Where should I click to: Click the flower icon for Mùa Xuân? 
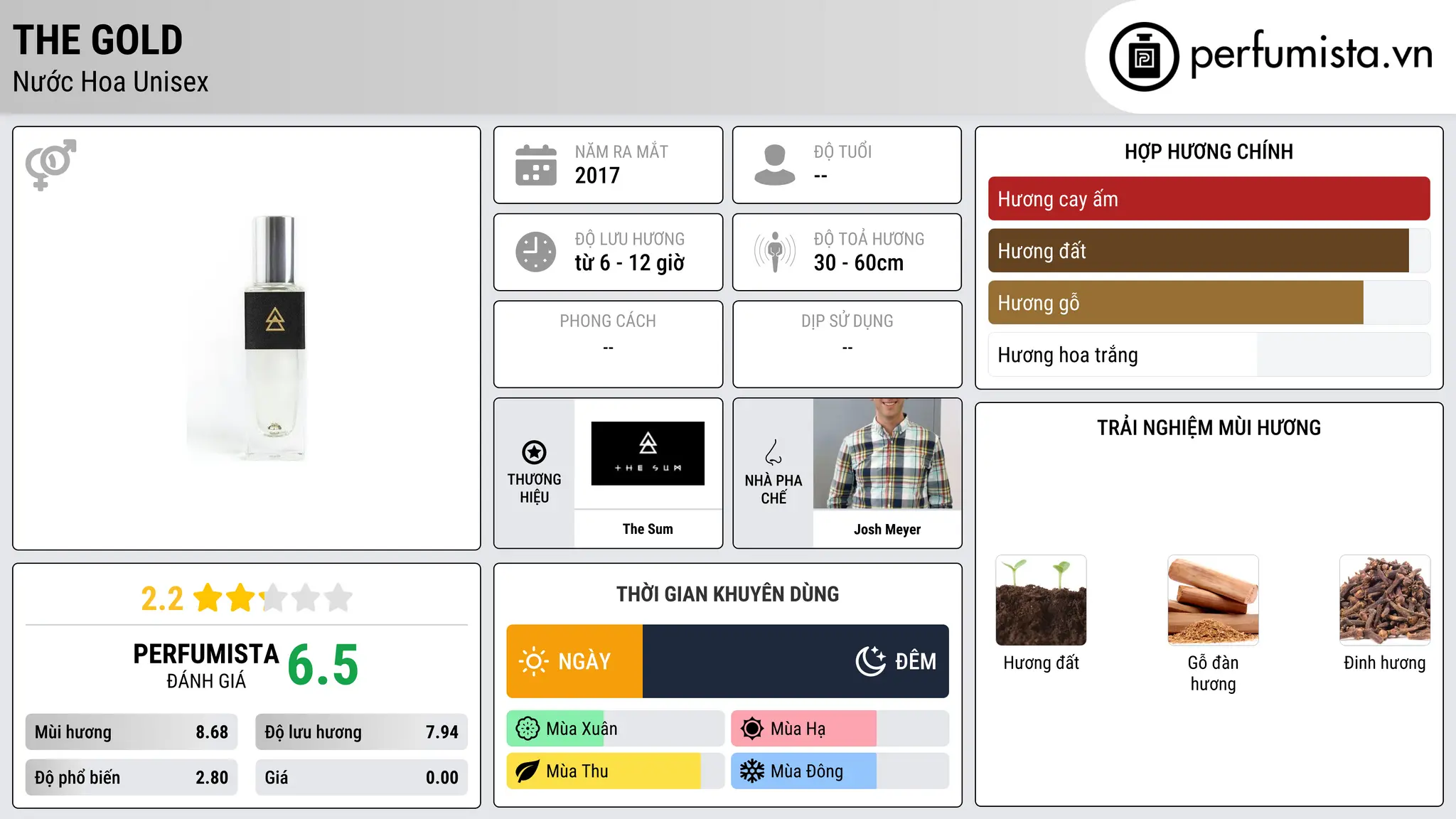(x=528, y=729)
